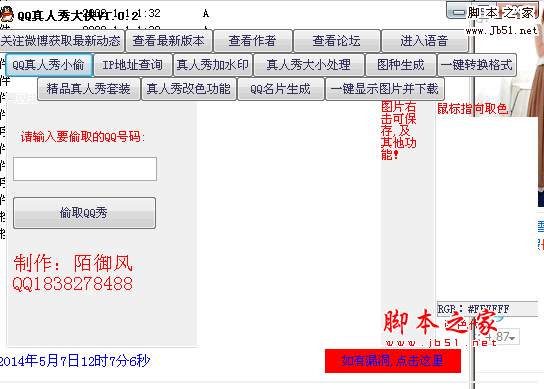Click the QQ penguin icon in title bar
The height and width of the screenshot is (389, 544).
pyautogui.click(x=7, y=15)
